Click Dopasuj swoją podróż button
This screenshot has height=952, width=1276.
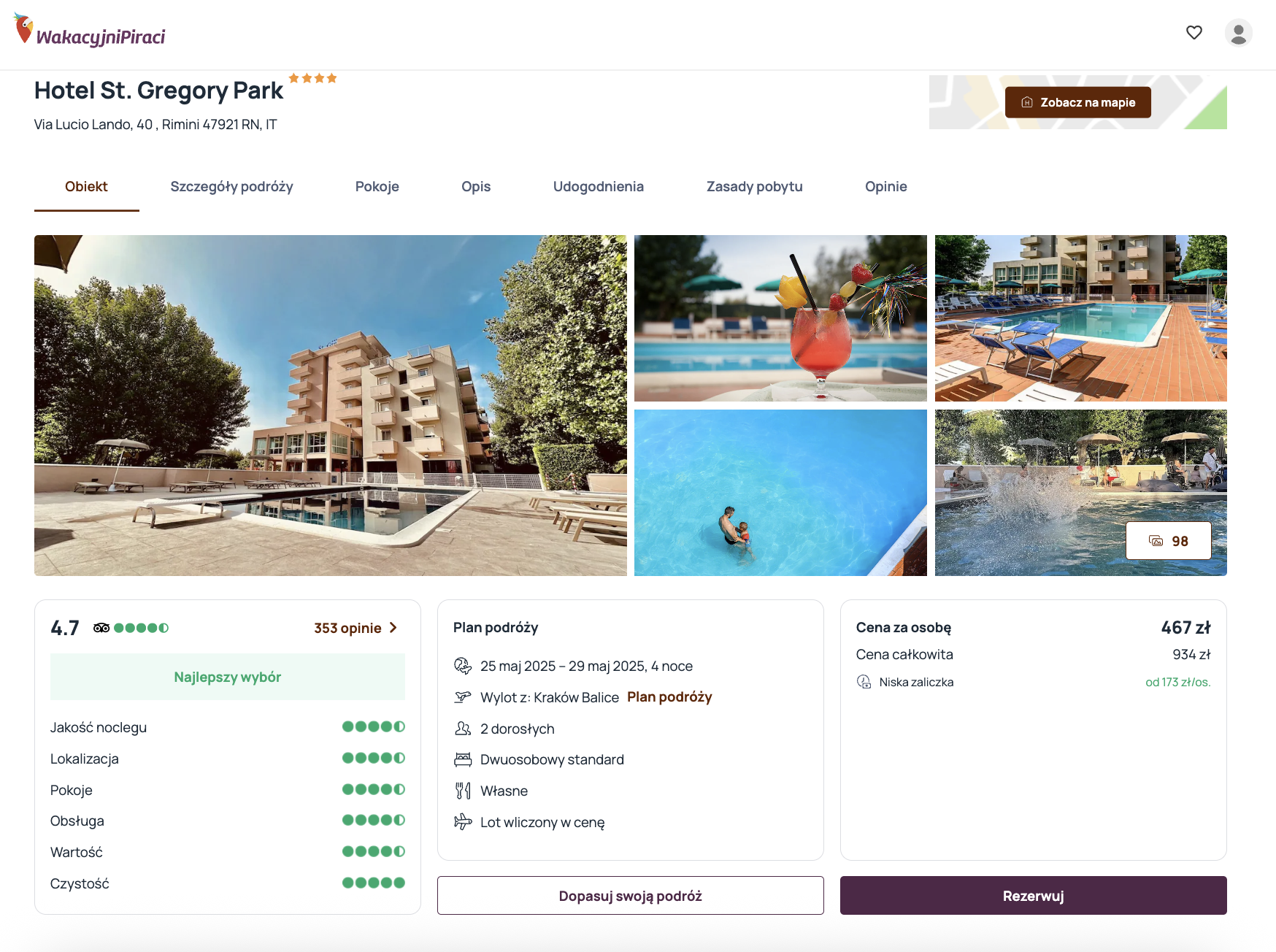point(630,896)
